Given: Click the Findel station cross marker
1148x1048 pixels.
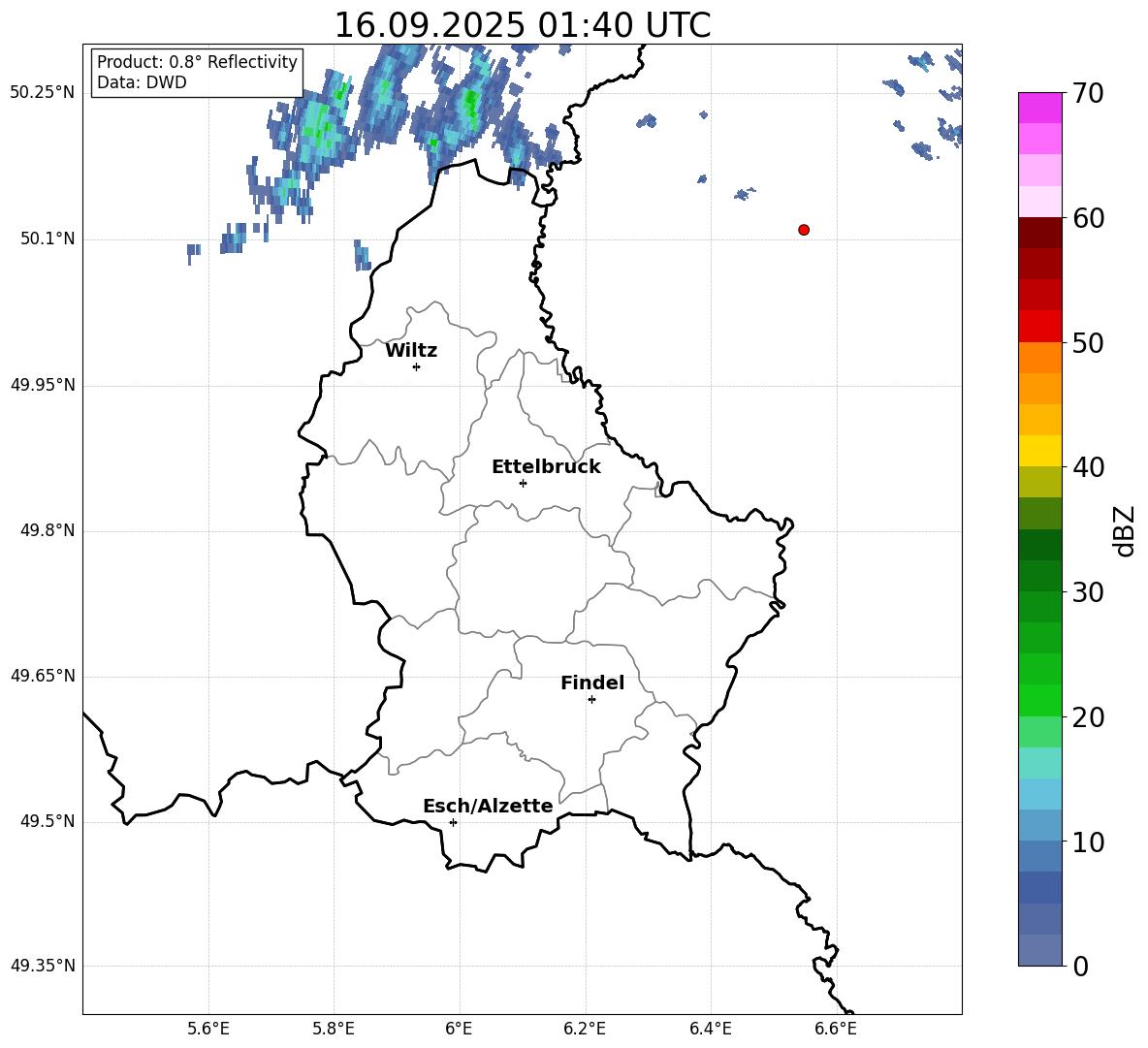Looking at the screenshot, I should pos(591,700).
